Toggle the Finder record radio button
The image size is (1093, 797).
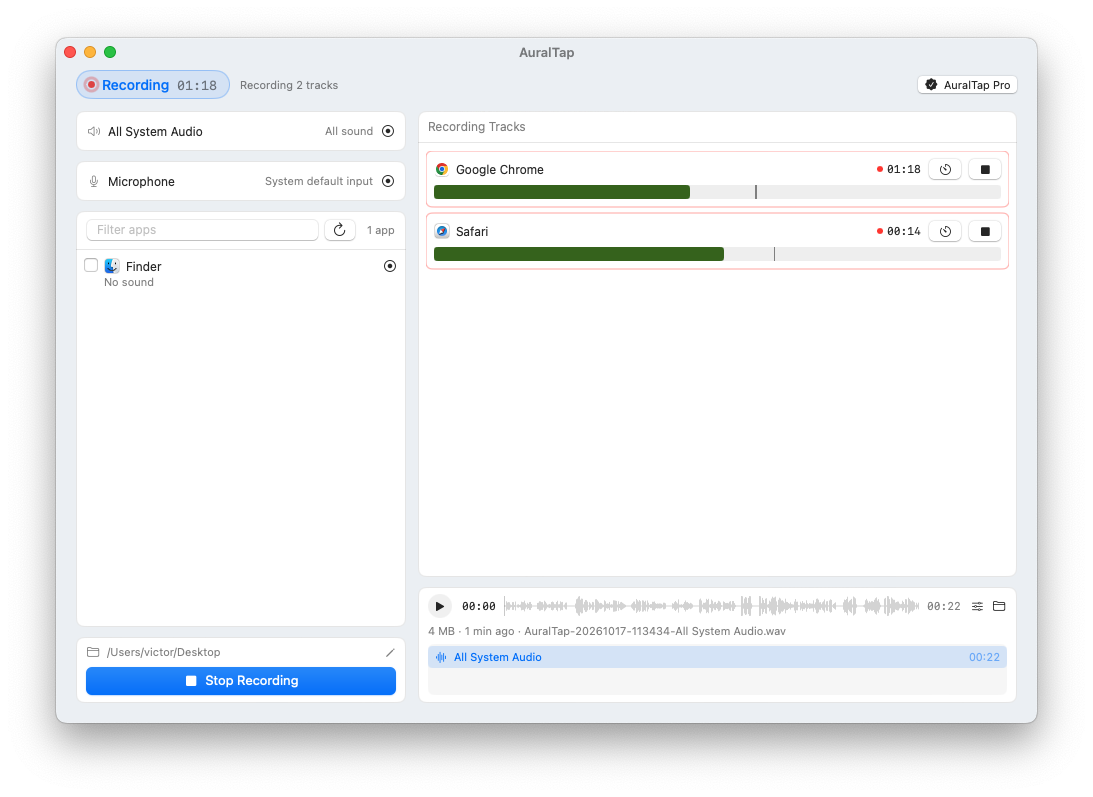click(x=390, y=266)
